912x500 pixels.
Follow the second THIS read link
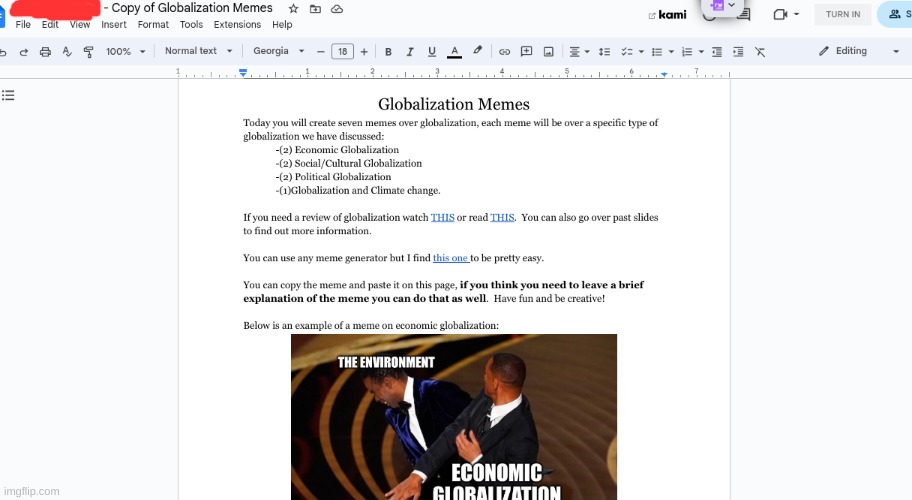click(x=502, y=217)
